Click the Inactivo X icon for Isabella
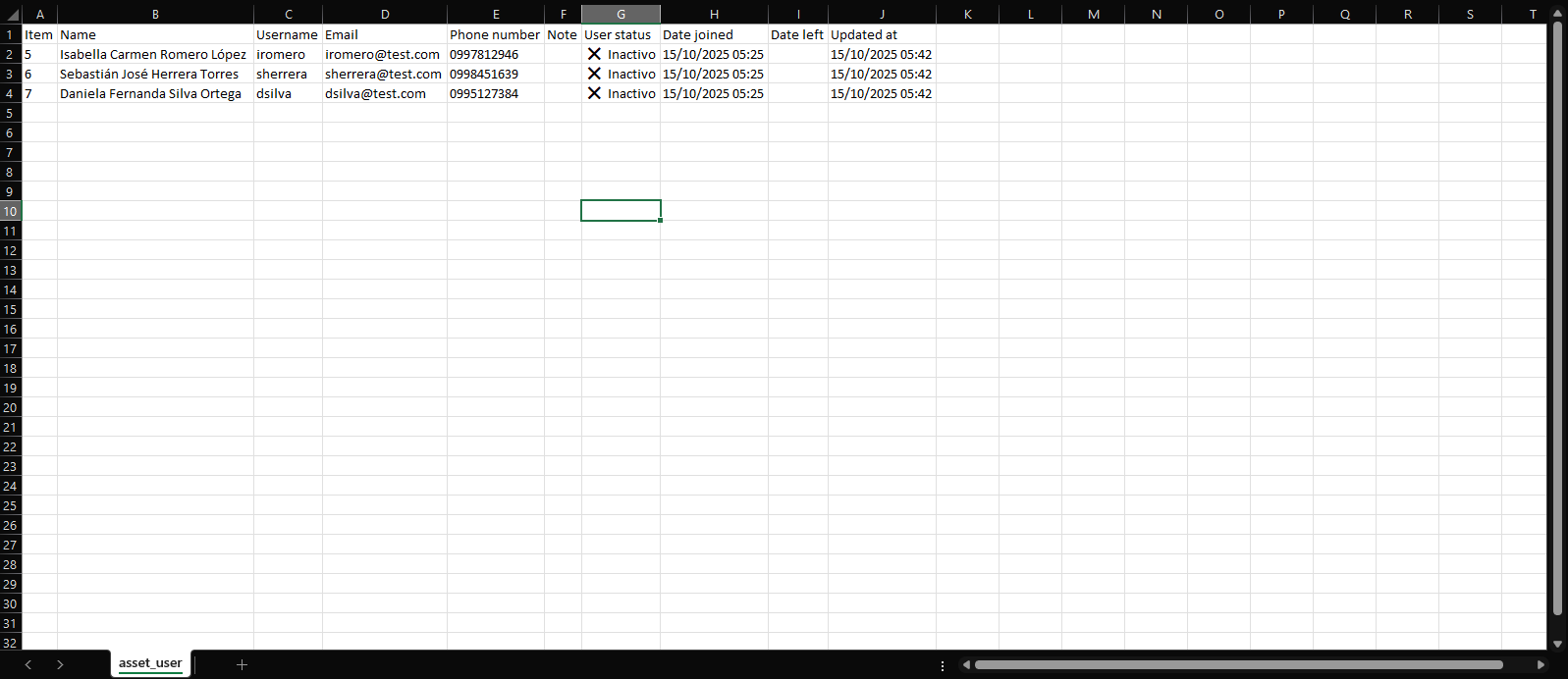This screenshot has width=1568, height=679. pos(594,54)
